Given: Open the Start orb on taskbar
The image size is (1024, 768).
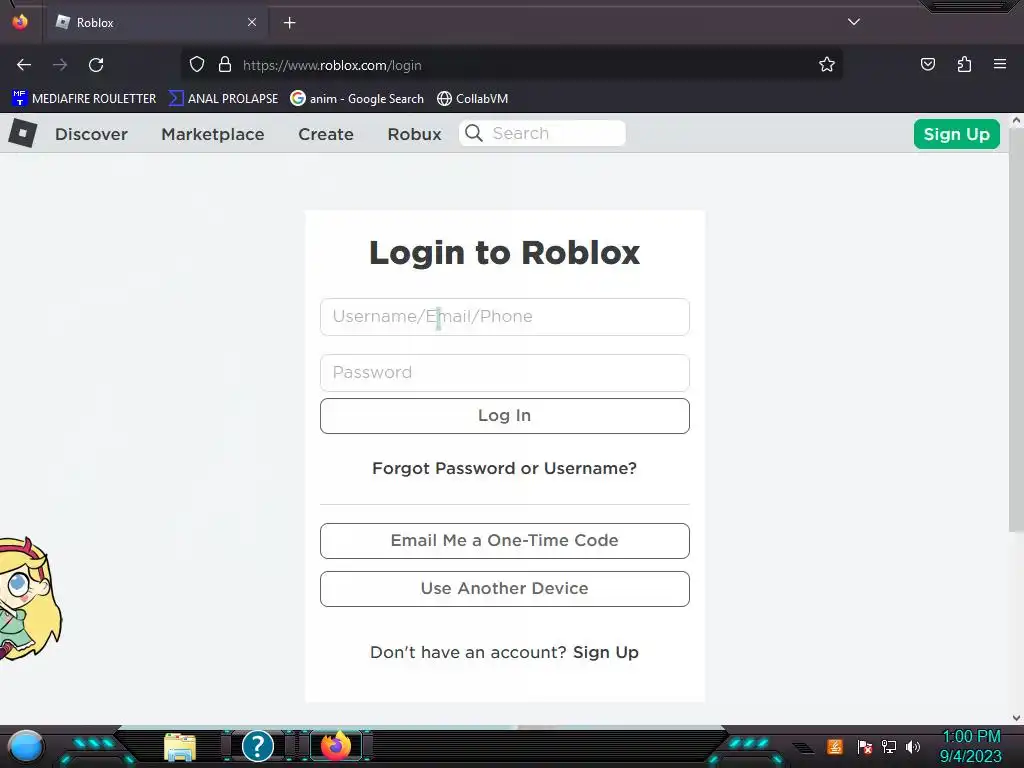Looking at the screenshot, I should pyautogui.click(x=26, y=746).
